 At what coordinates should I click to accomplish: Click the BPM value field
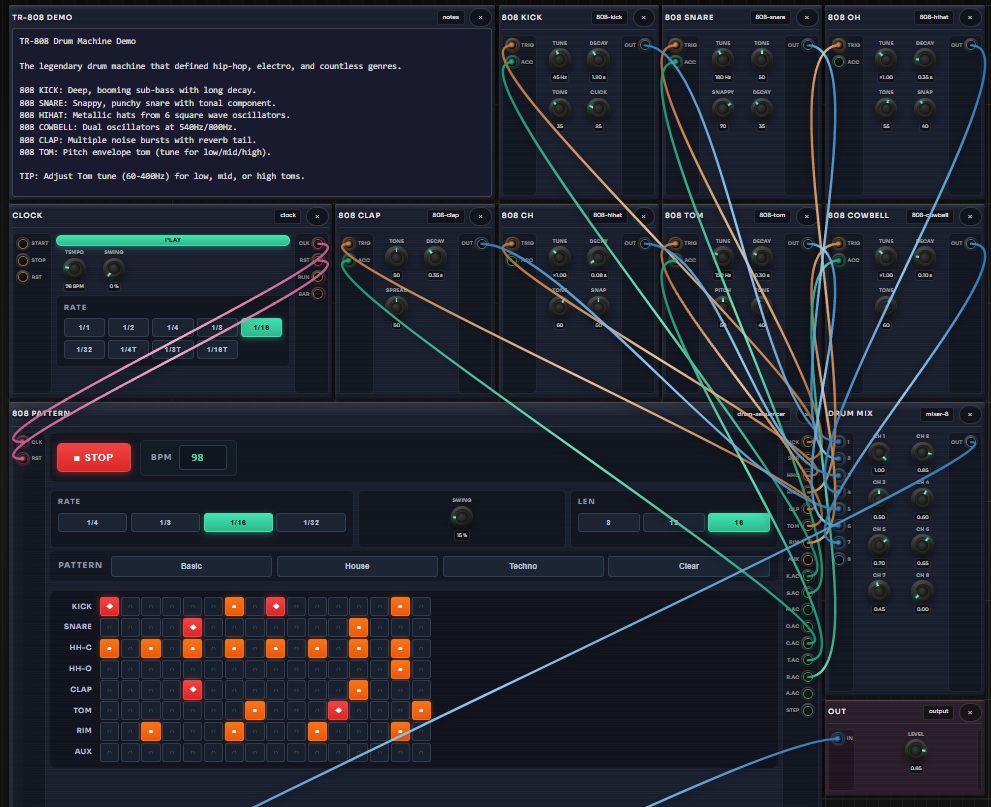coord(203,458)
